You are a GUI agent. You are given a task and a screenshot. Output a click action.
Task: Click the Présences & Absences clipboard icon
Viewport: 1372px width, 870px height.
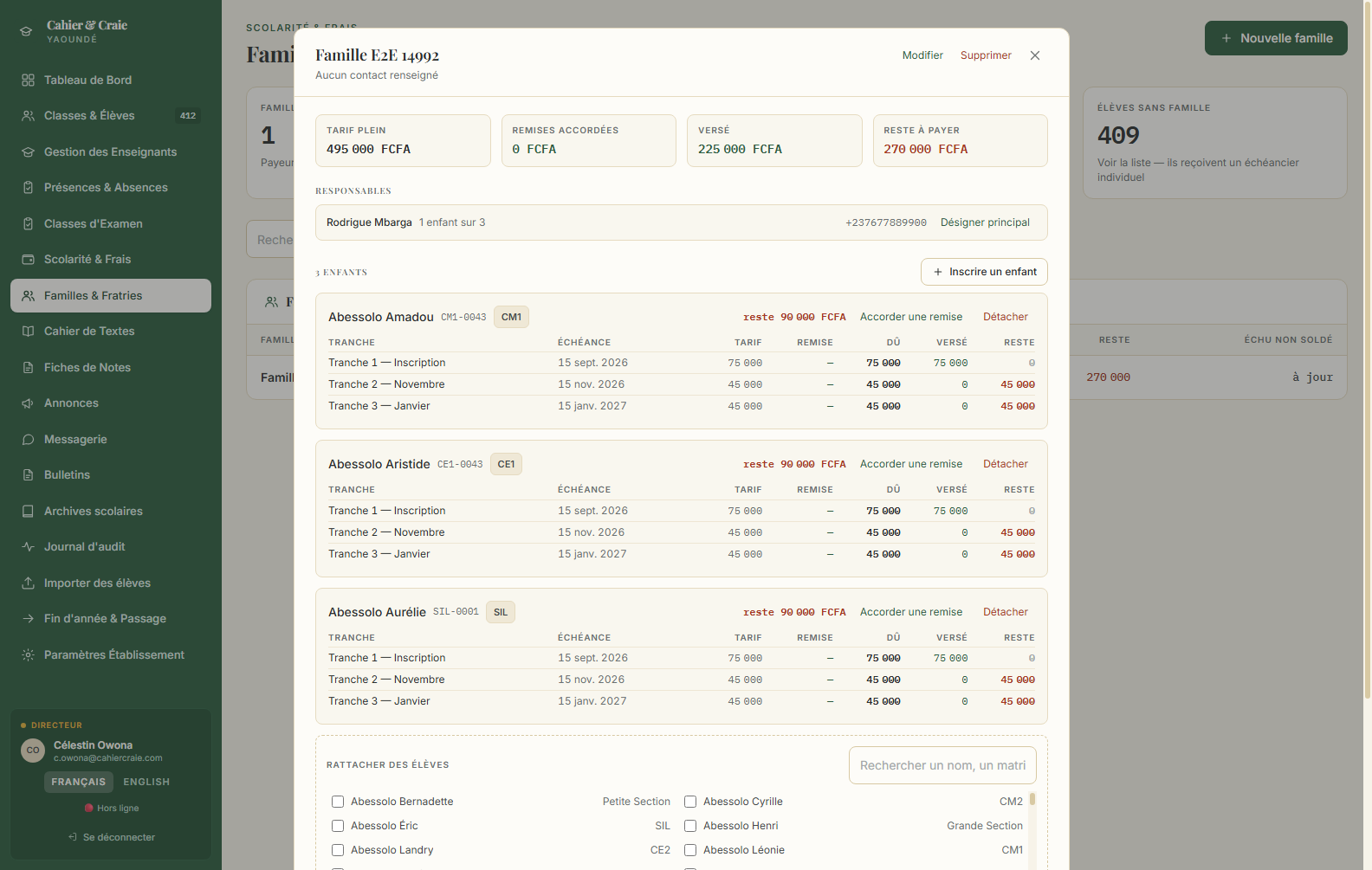28,188
